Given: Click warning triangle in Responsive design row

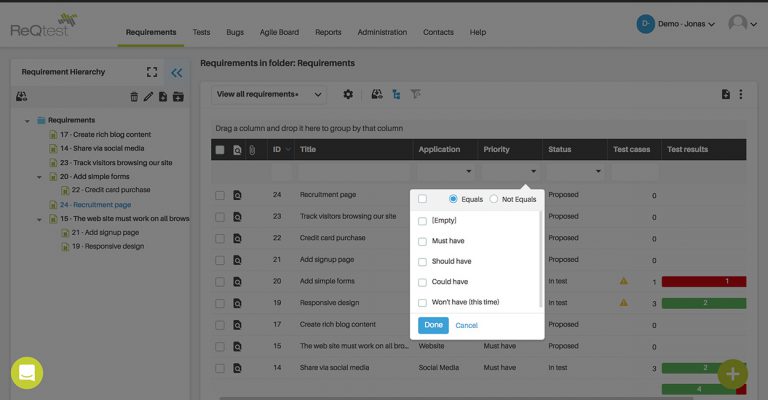Looking at the screenshot, I should tap(624, 303).
